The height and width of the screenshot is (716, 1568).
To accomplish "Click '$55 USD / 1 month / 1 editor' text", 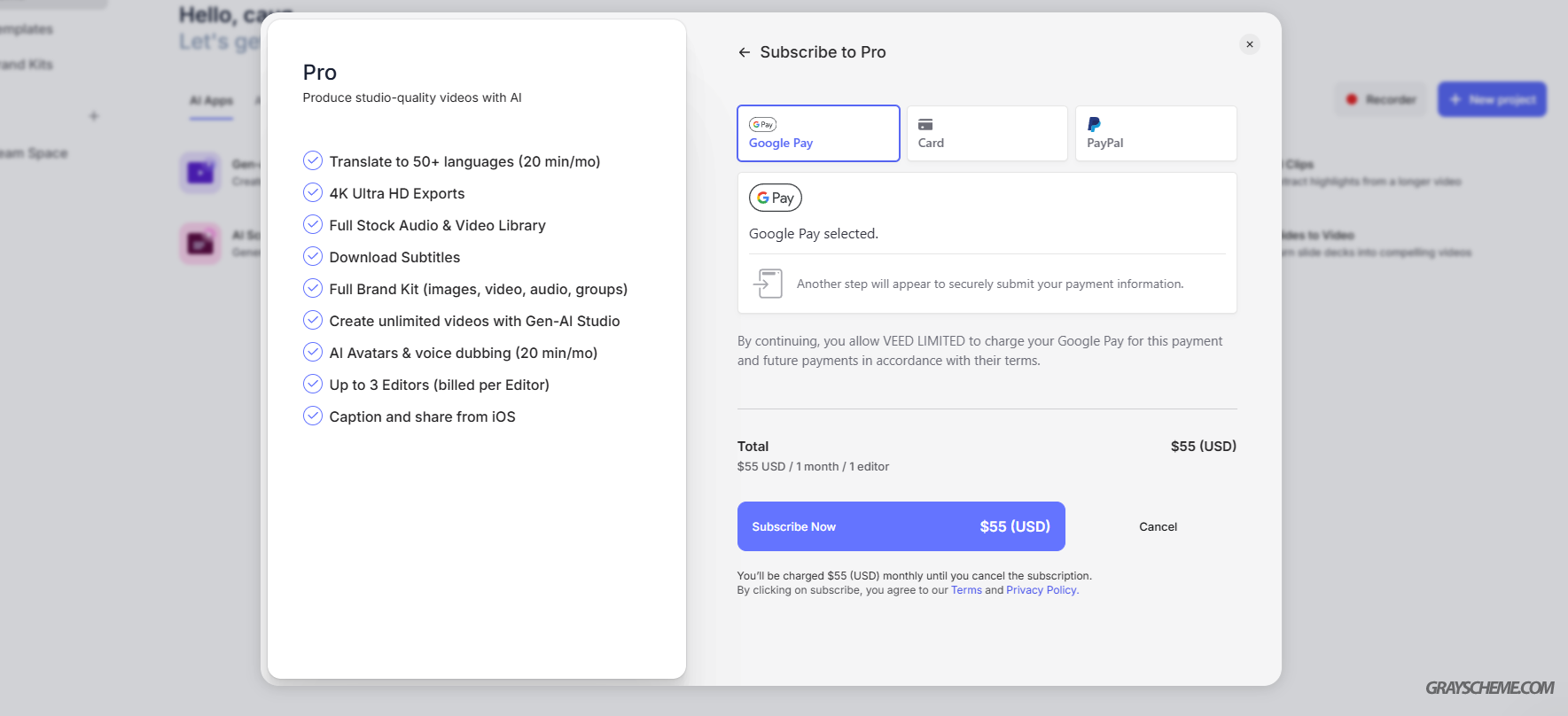I will (x=813, y=467).
